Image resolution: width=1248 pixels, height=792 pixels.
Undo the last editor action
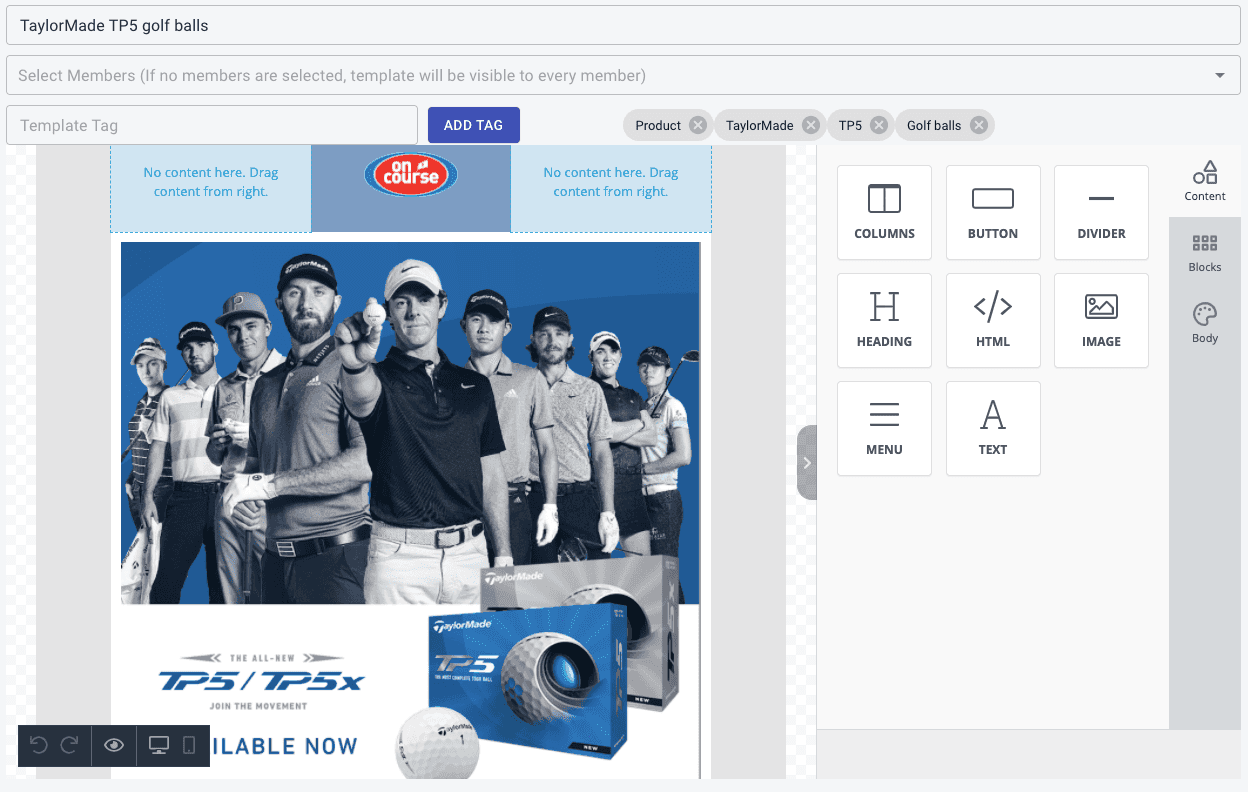point(39,745)
